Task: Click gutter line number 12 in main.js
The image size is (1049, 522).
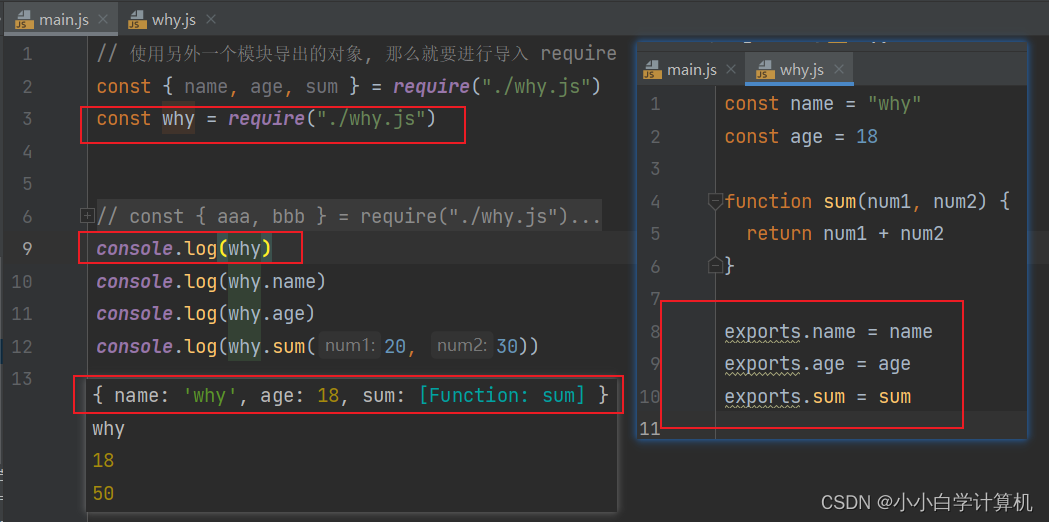Action: 21,347
